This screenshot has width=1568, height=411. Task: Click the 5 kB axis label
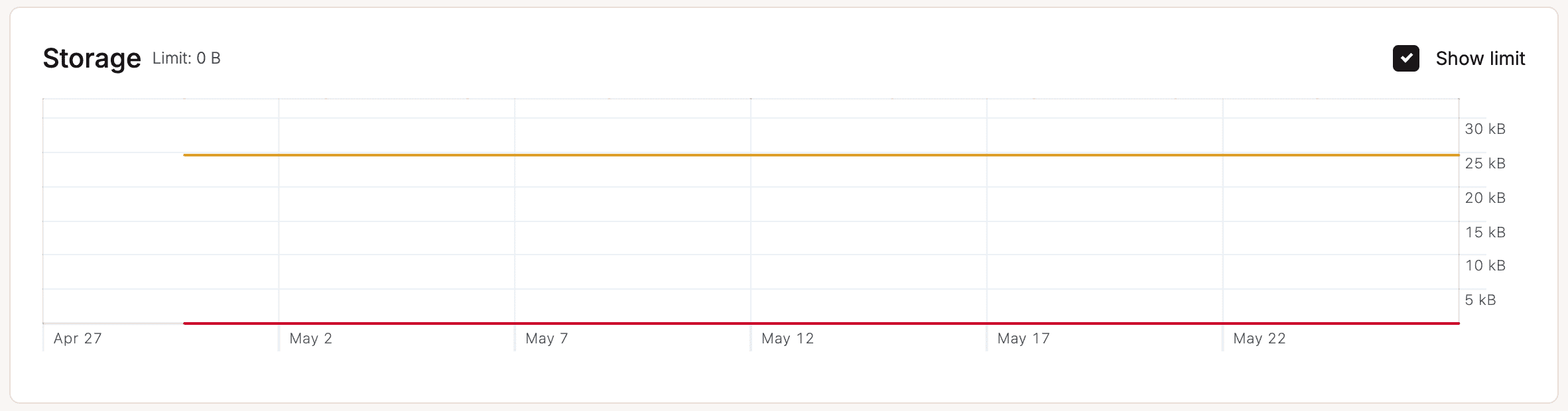click(x=1480, y=300)
